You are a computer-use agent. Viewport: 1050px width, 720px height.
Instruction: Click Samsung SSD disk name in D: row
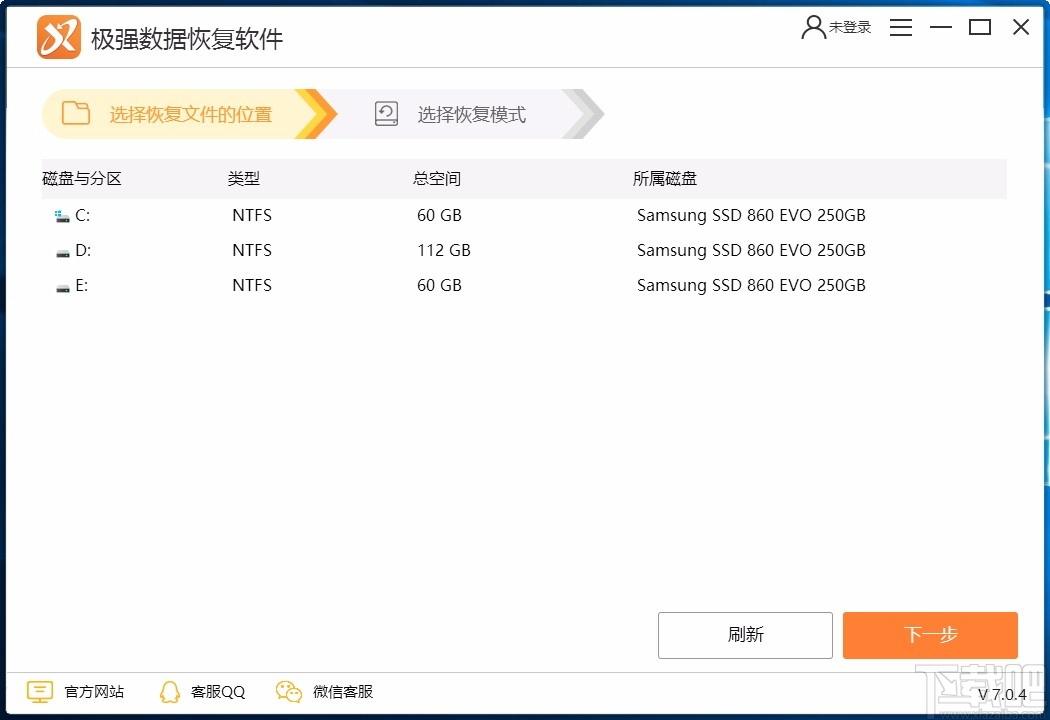coord(751,250)
